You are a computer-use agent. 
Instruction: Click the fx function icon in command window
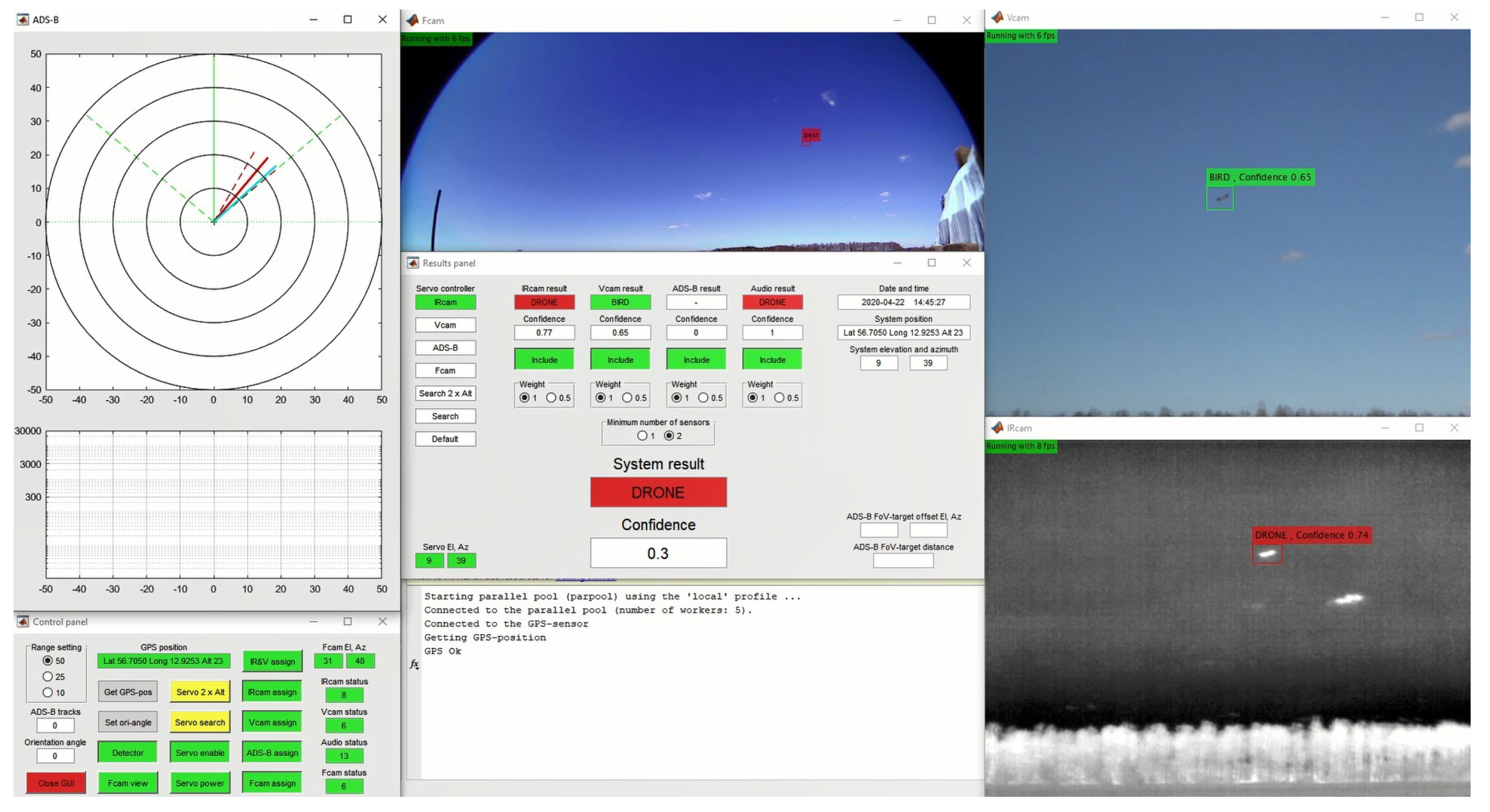414,664
